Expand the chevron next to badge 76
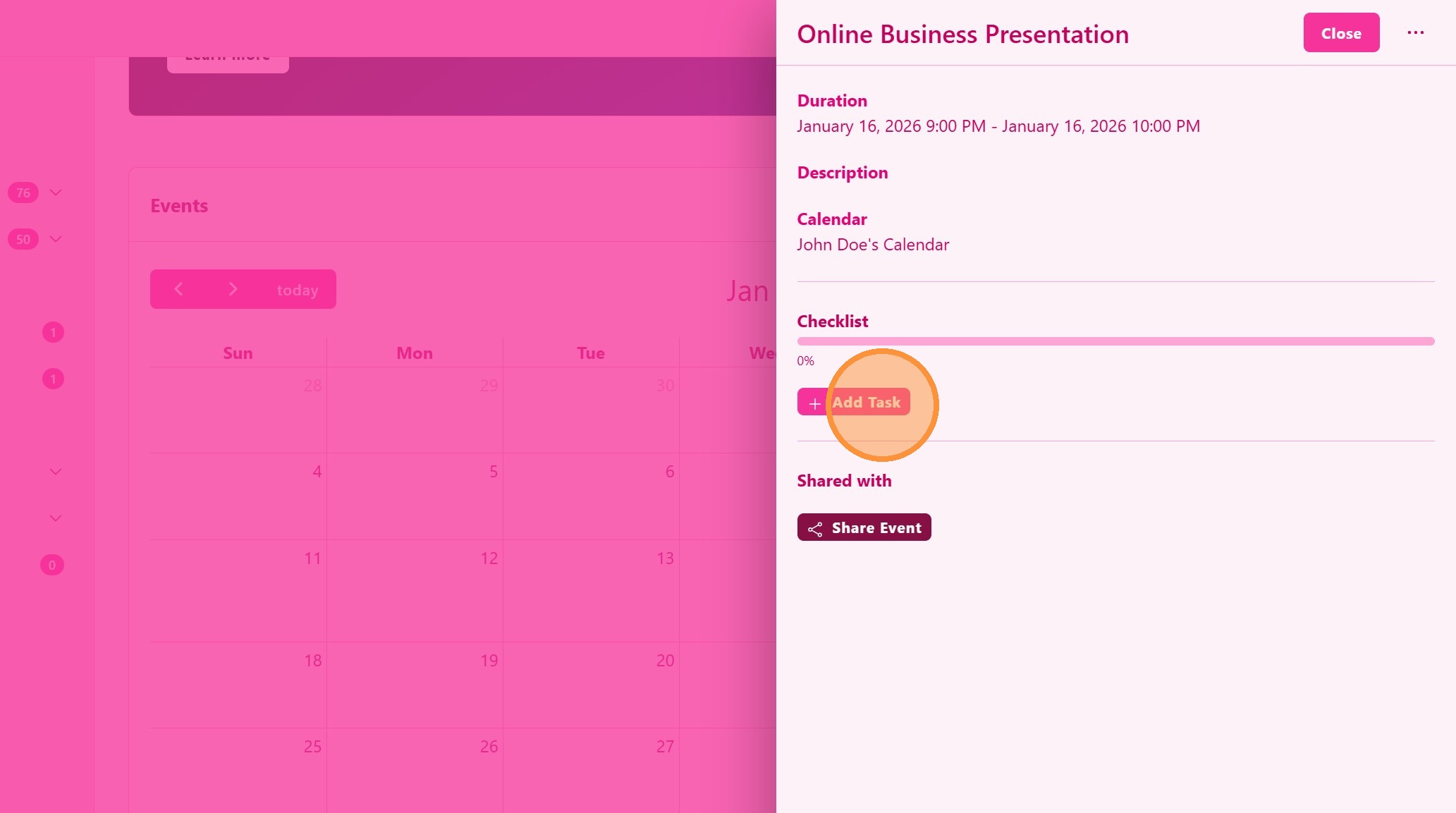 pyautogui.click(x=56, y=192)
